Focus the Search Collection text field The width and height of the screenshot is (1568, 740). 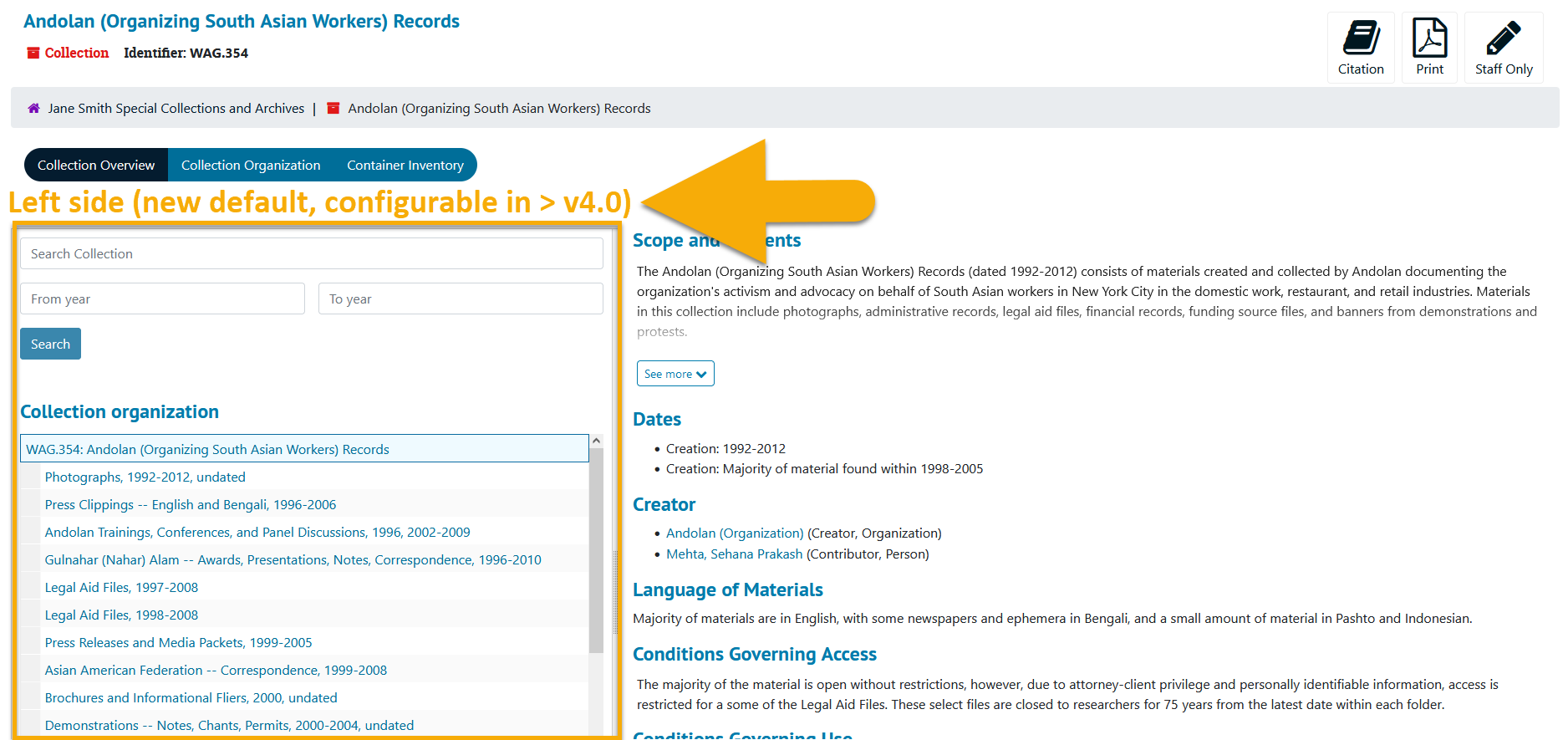(311, 254)
